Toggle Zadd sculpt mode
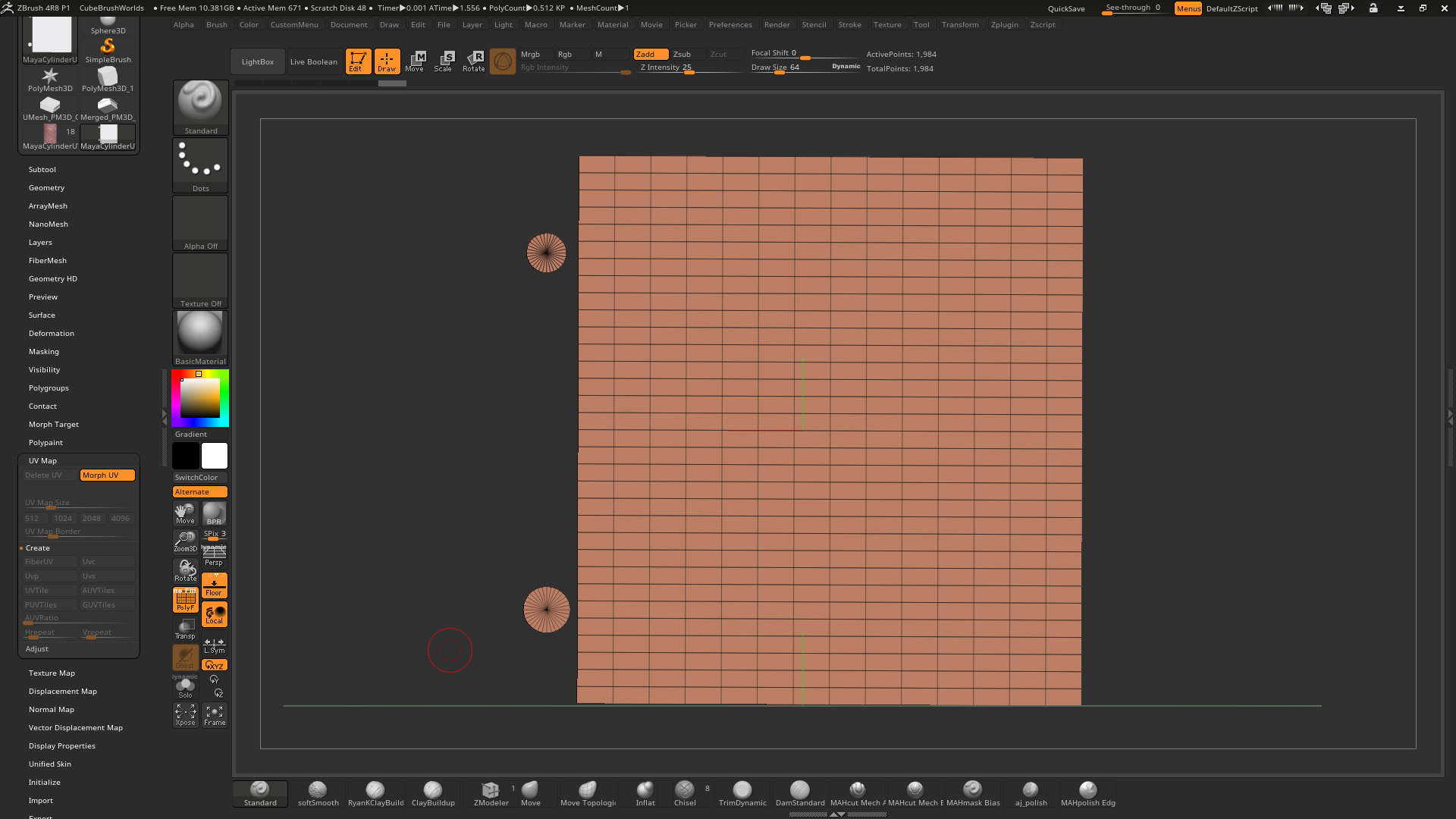This screenshot has height=819, width=1456. click(x=651, y=54)
